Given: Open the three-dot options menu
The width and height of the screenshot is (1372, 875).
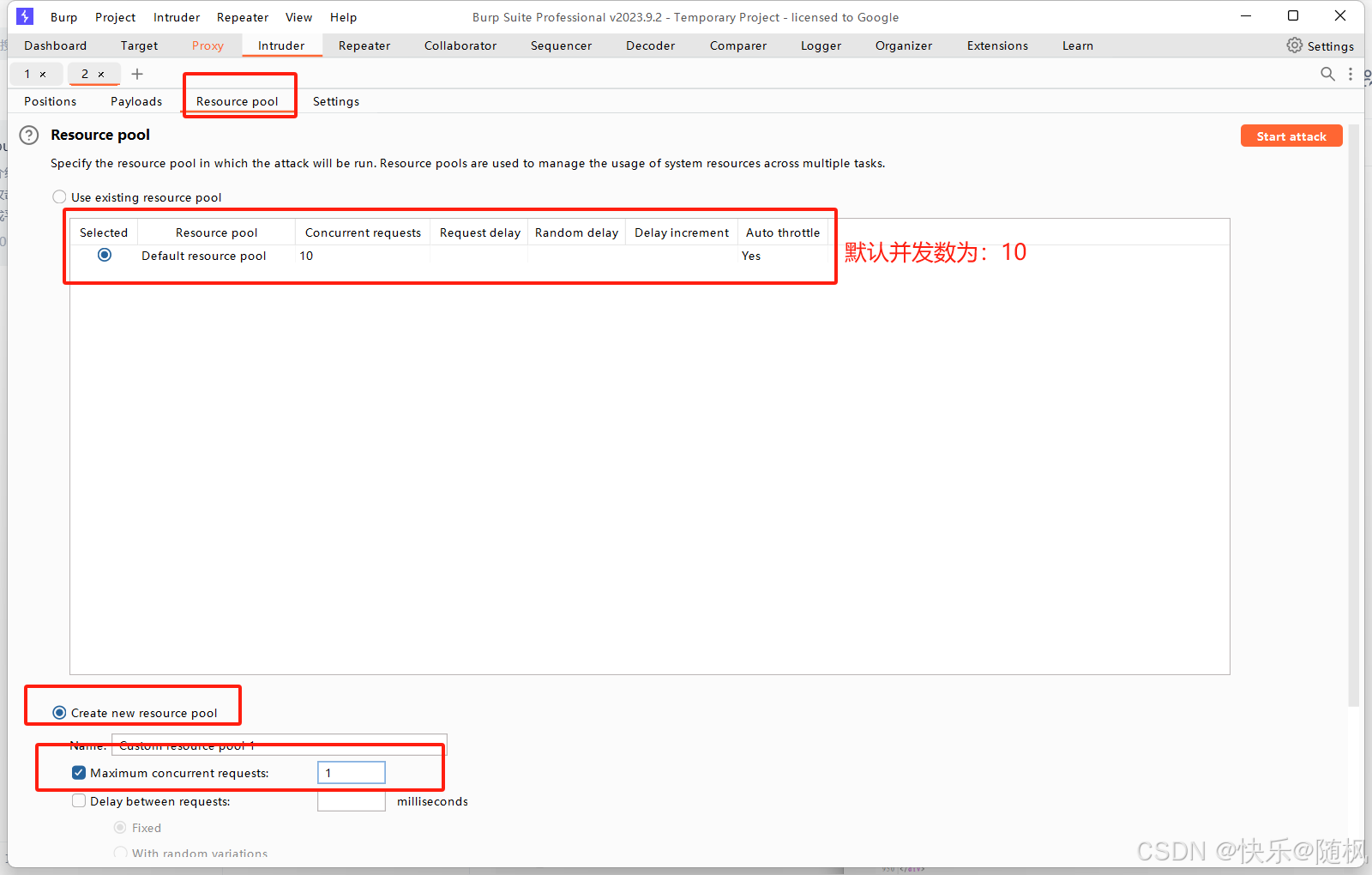Looking at the screenshot, I should [x=1351, y=74].
